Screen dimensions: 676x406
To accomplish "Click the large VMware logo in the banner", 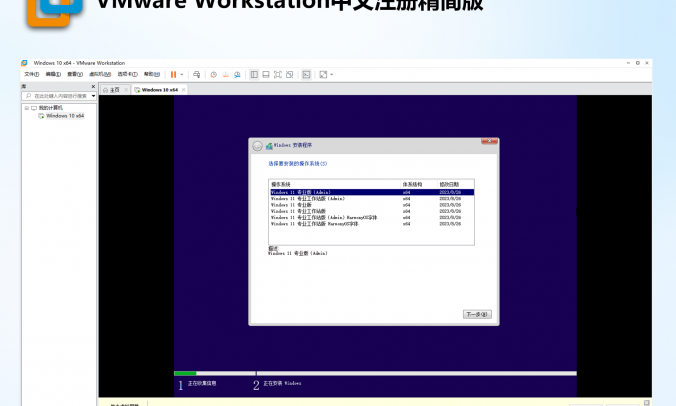I will pos(54,11).
